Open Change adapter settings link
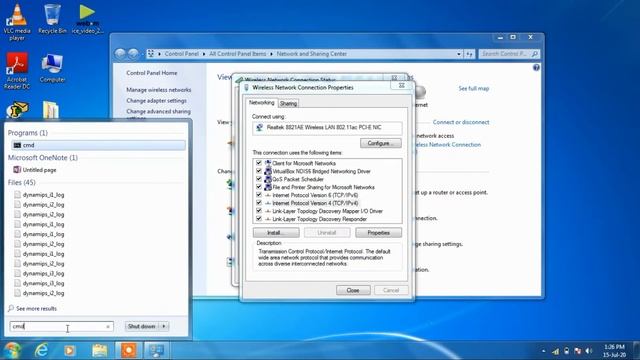640x360 pixels. 156,100
